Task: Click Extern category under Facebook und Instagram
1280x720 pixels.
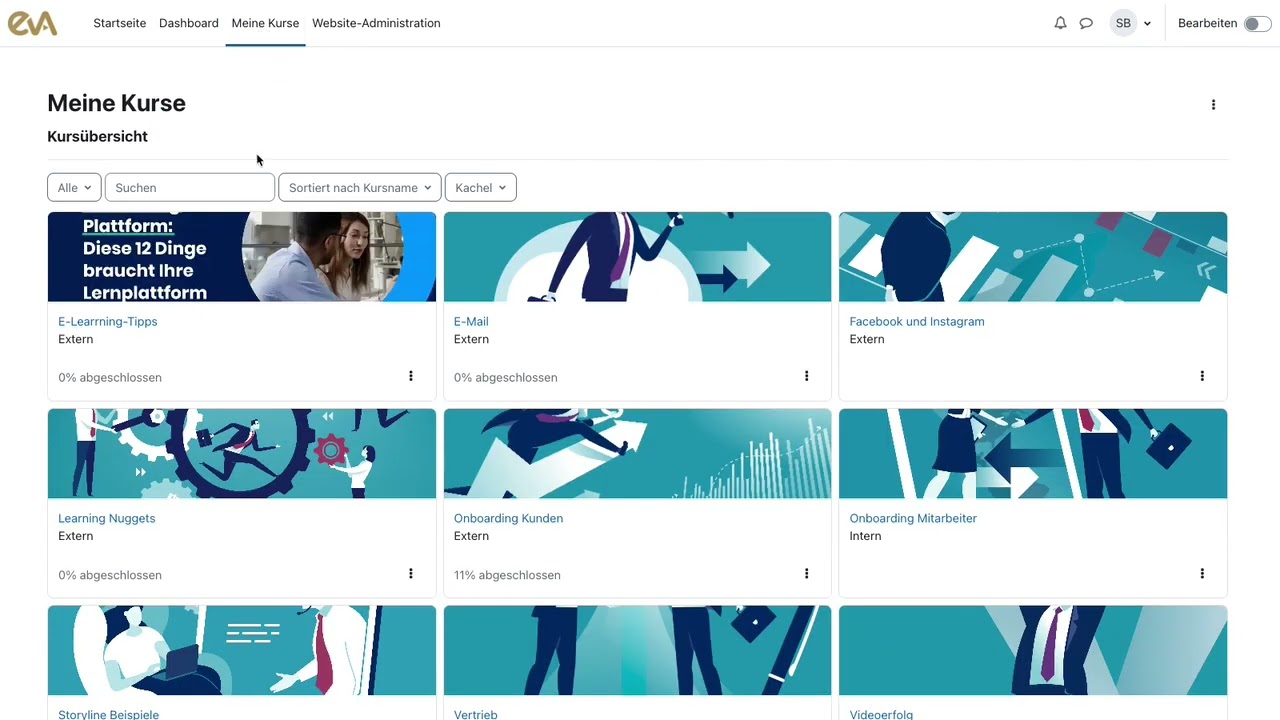Action: [867, 339]
